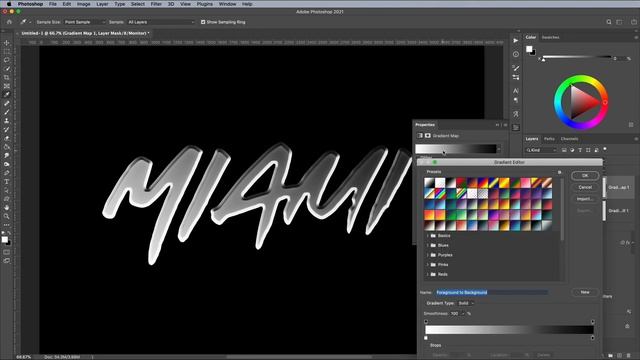Open the Photoshop application menu
This screenshot has height=360, width=640.
click(x=30, y=4)
